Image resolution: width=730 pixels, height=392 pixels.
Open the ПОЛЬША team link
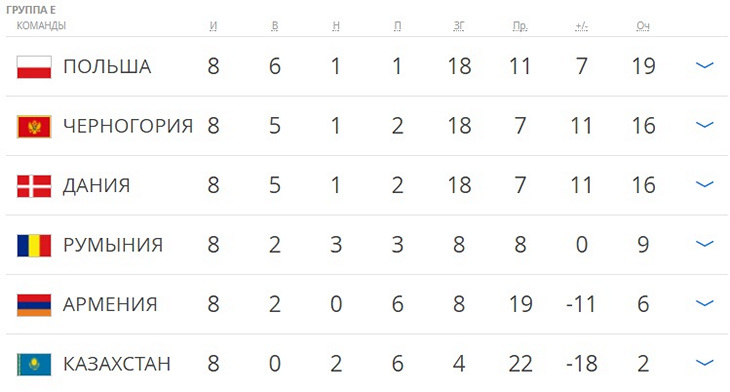pos(107,67)
